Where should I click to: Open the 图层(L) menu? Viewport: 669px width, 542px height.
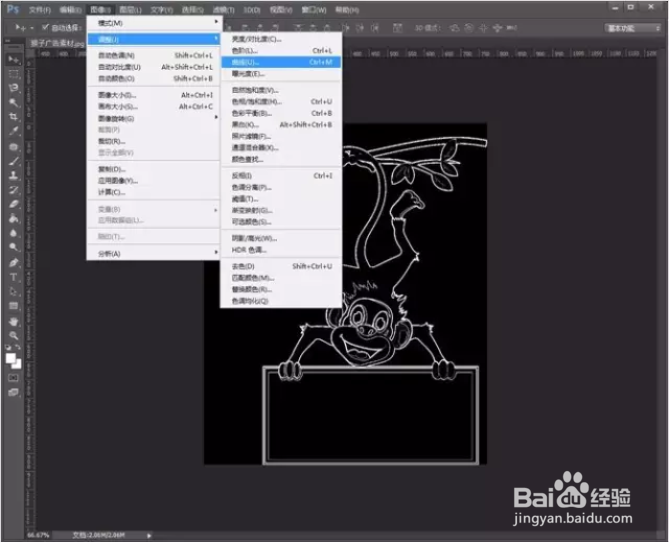coord(130,9)
